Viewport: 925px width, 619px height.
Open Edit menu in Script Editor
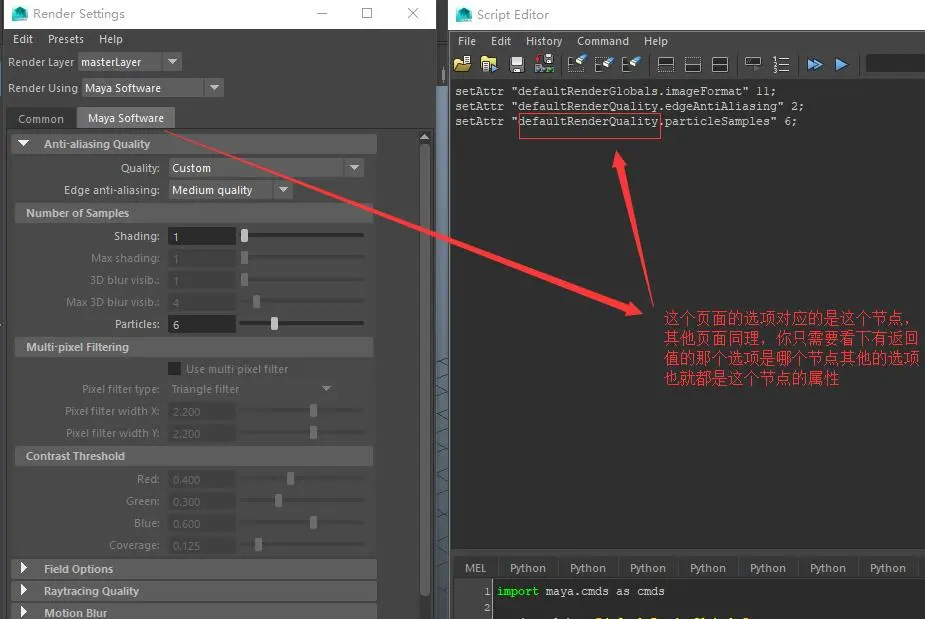point(500,41)
